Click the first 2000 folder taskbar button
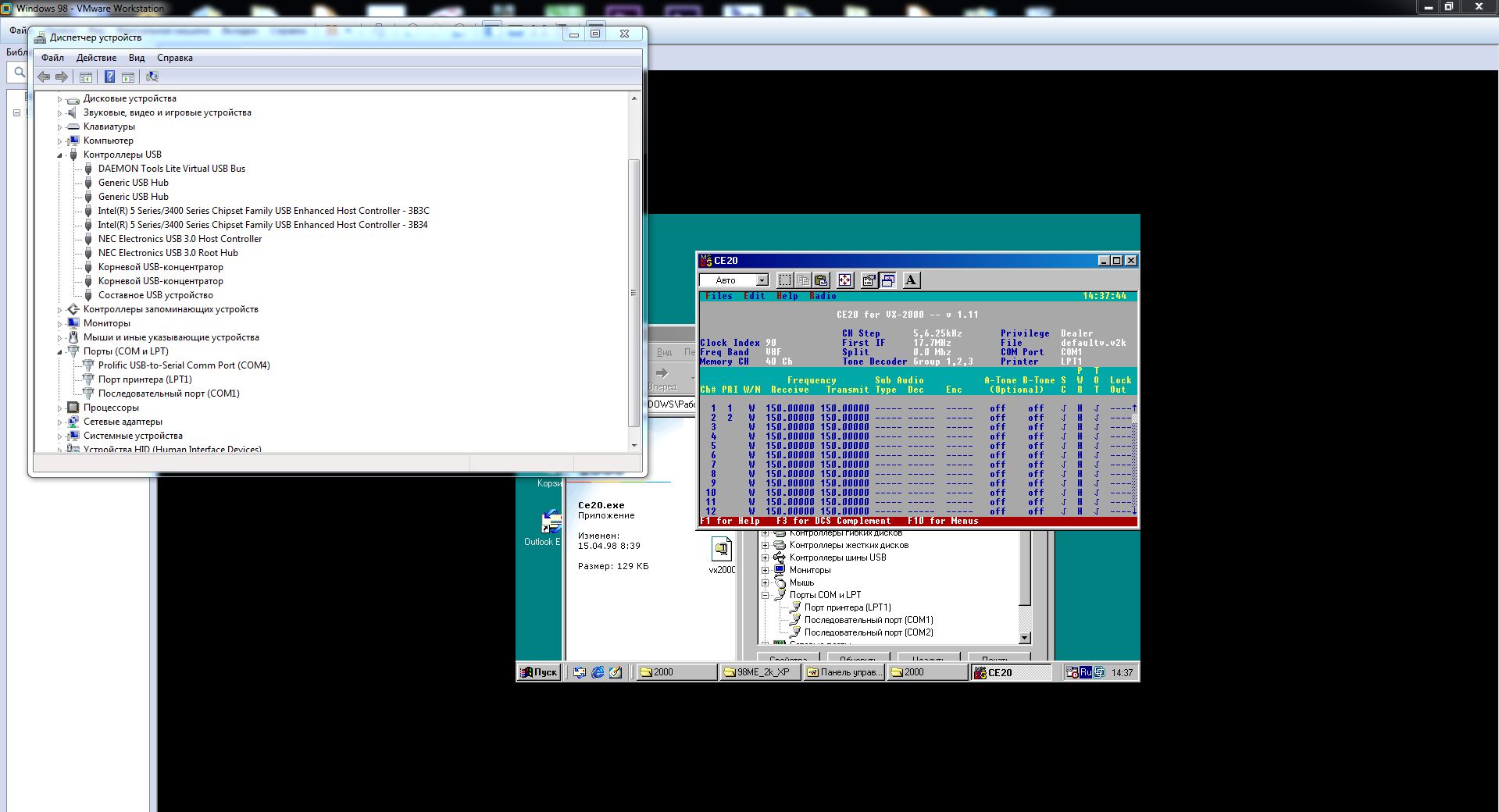 [676, 672]
